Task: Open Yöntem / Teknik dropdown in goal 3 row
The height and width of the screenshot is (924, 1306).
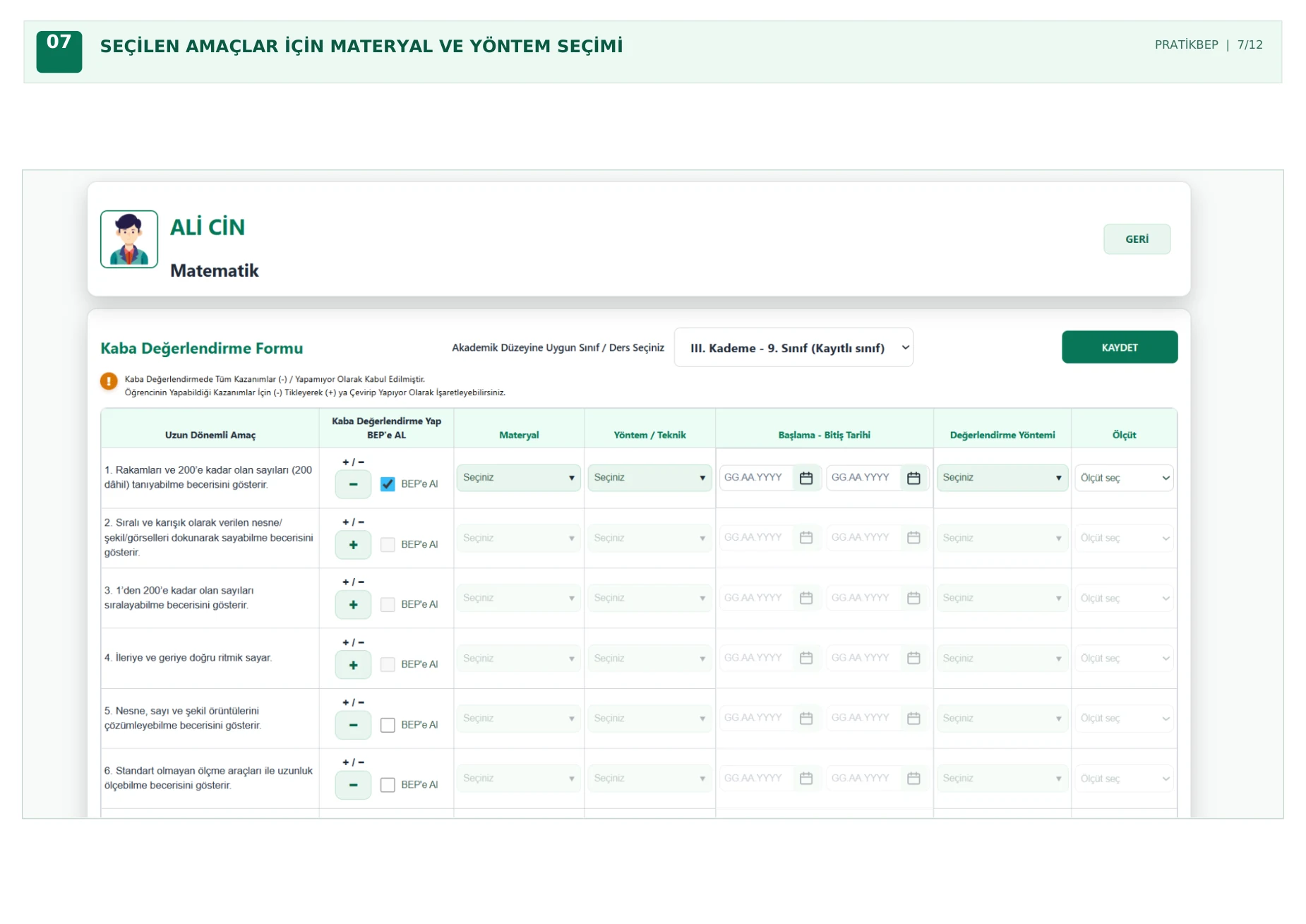Action: tap(649, 598)
